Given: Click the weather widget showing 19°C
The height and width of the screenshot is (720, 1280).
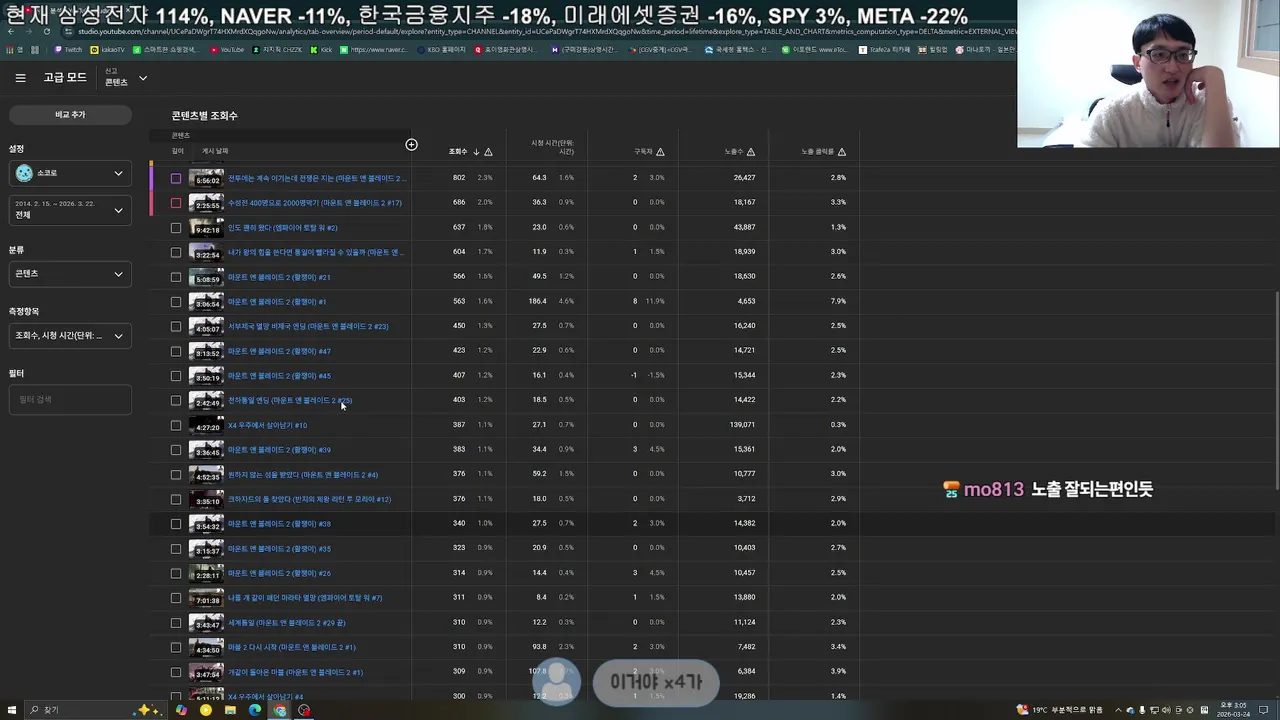Looking at the screenshot, I should (x=1059, y=710).
